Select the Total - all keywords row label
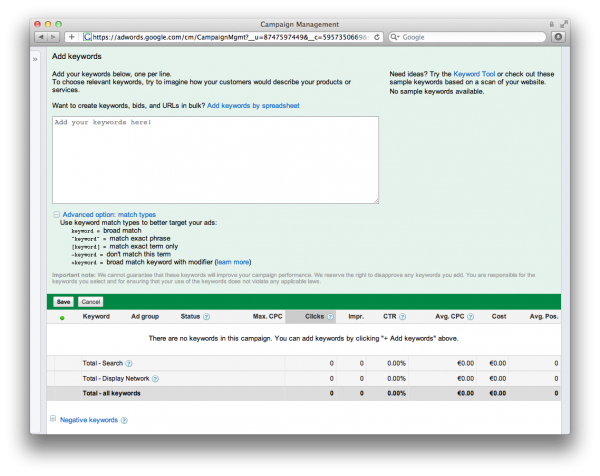Screen dimensions: 600x476 click(x=111, y=393)
